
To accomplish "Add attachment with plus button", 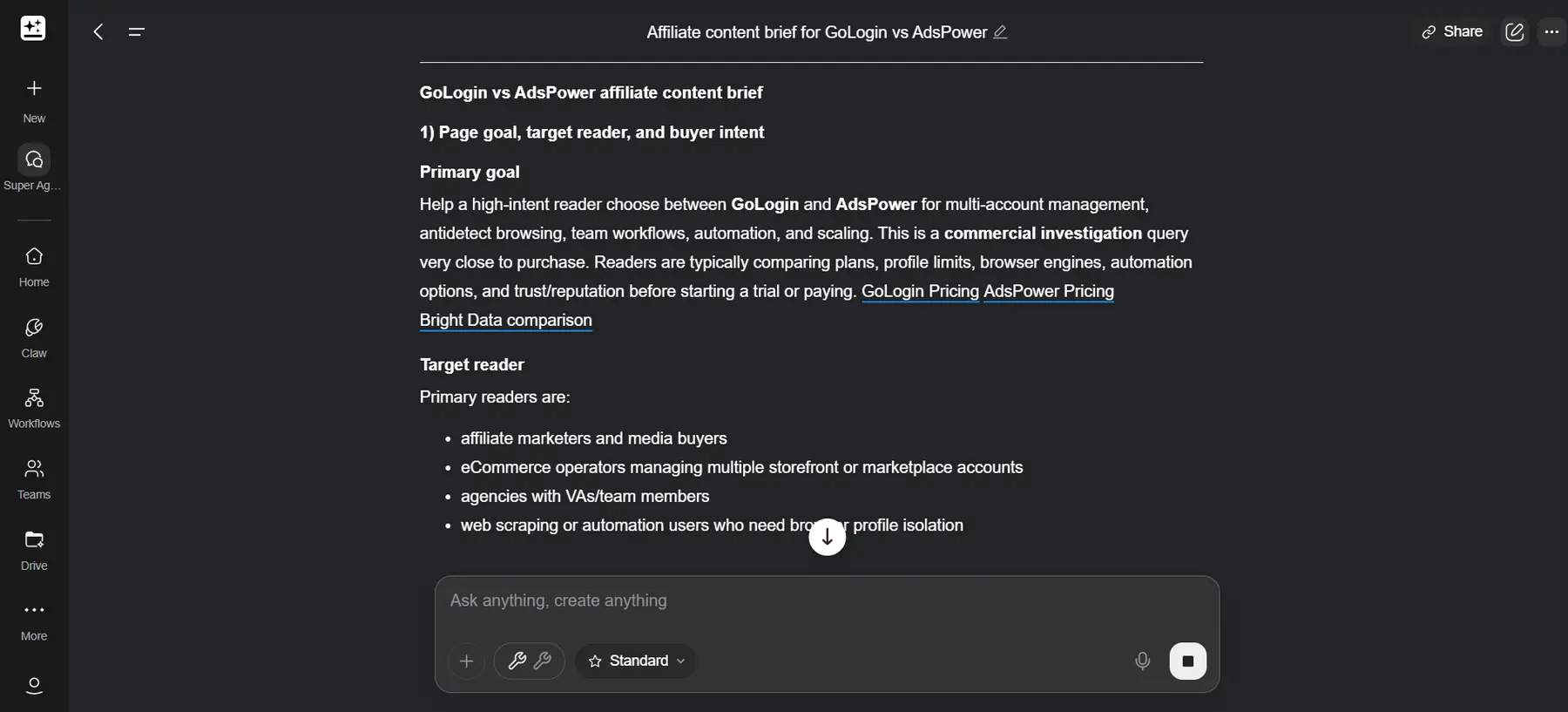I will [466, 661].
